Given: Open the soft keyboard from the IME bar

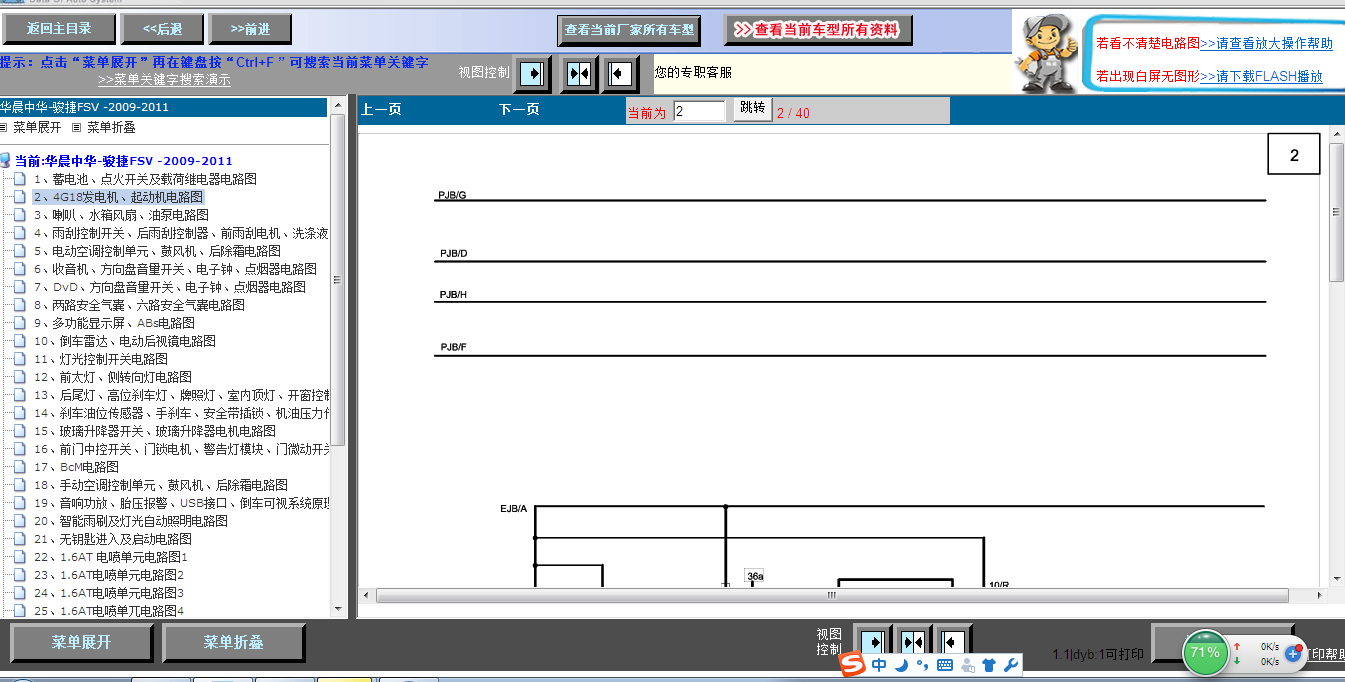Looking at the screenshot, I should point(945,666).
